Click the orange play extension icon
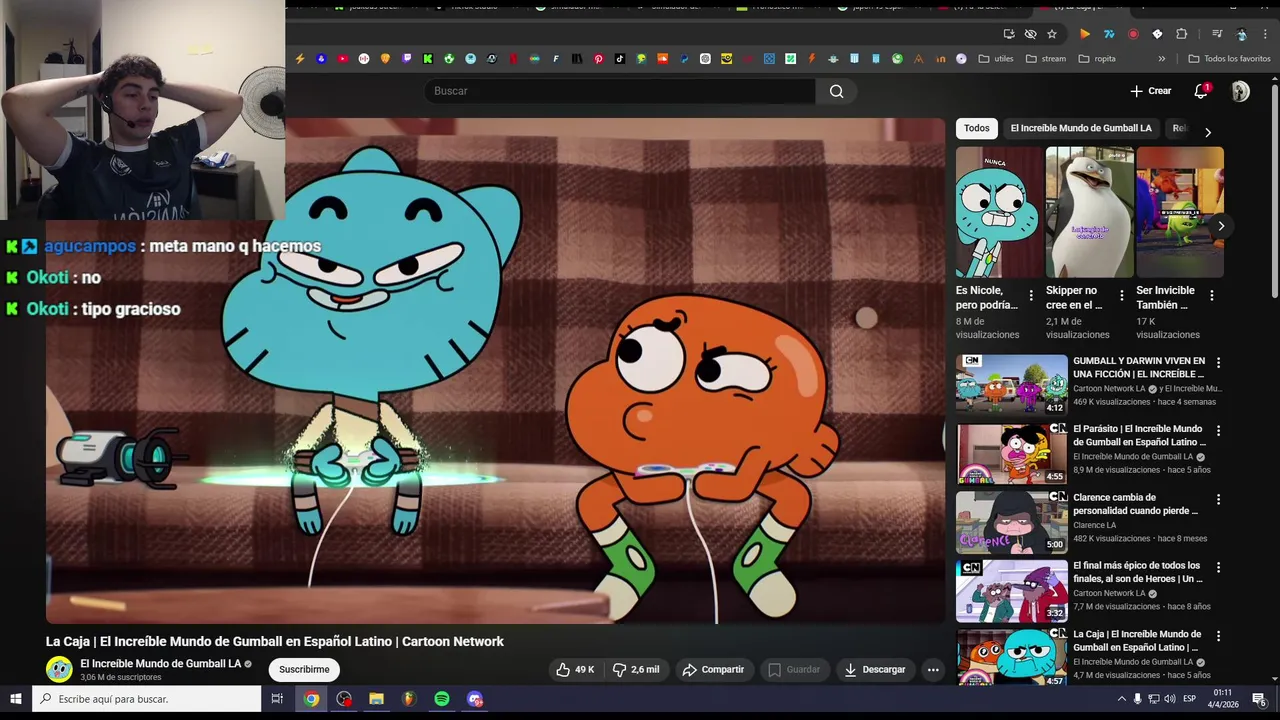Screen dimensions: 1280x720 point(1085,34)
